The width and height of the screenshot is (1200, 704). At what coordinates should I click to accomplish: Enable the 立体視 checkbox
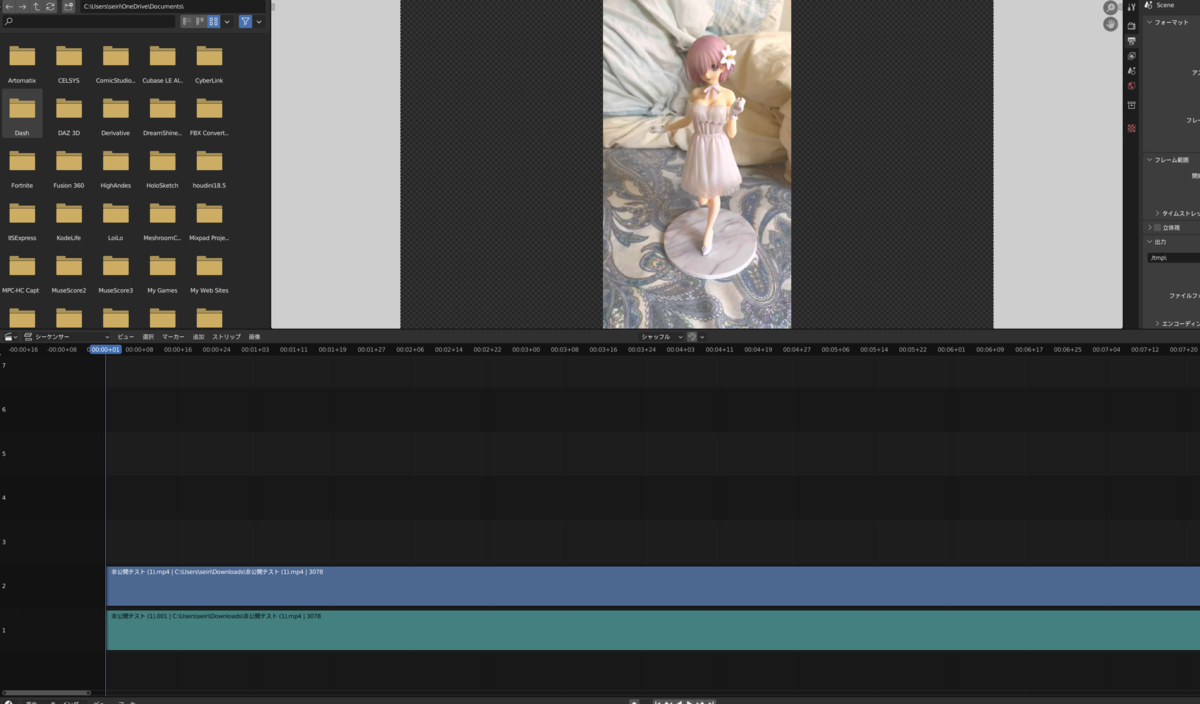1158,227
